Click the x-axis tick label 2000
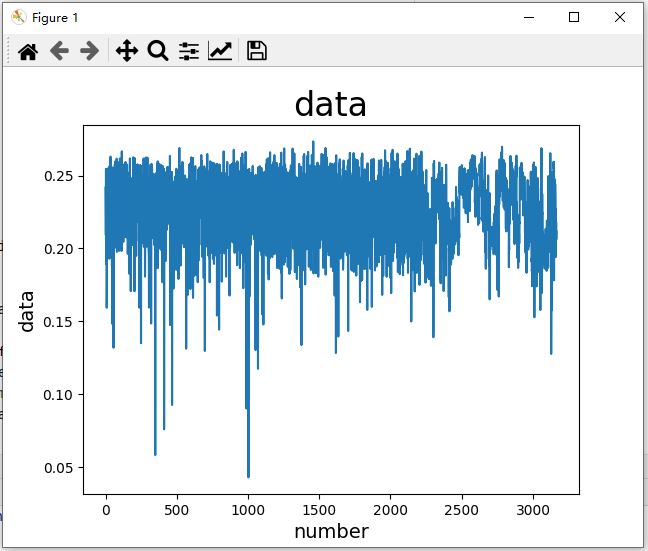648x551 pixels. click(x=390, y=510)
